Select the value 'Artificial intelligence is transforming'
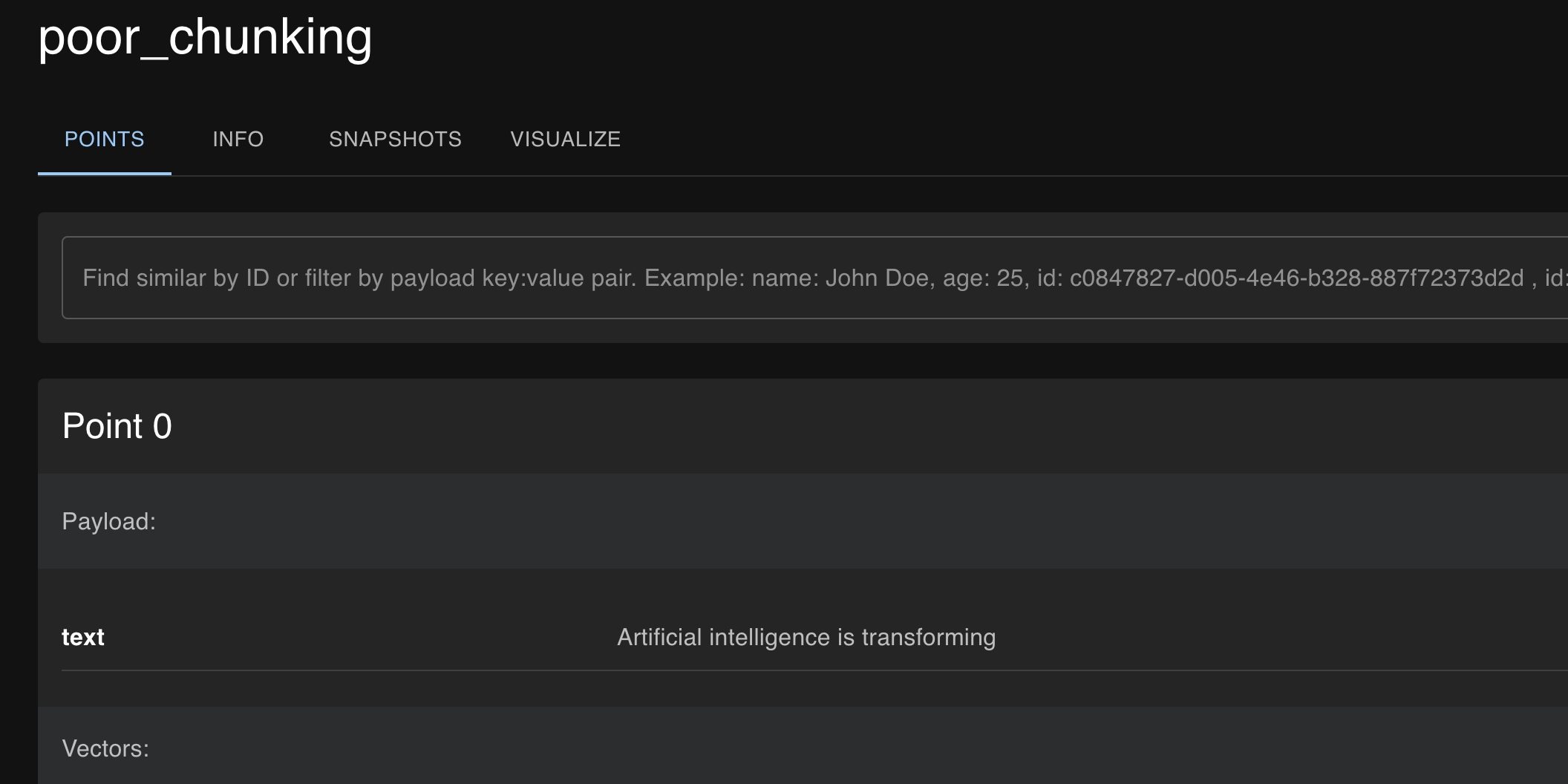 806,637
